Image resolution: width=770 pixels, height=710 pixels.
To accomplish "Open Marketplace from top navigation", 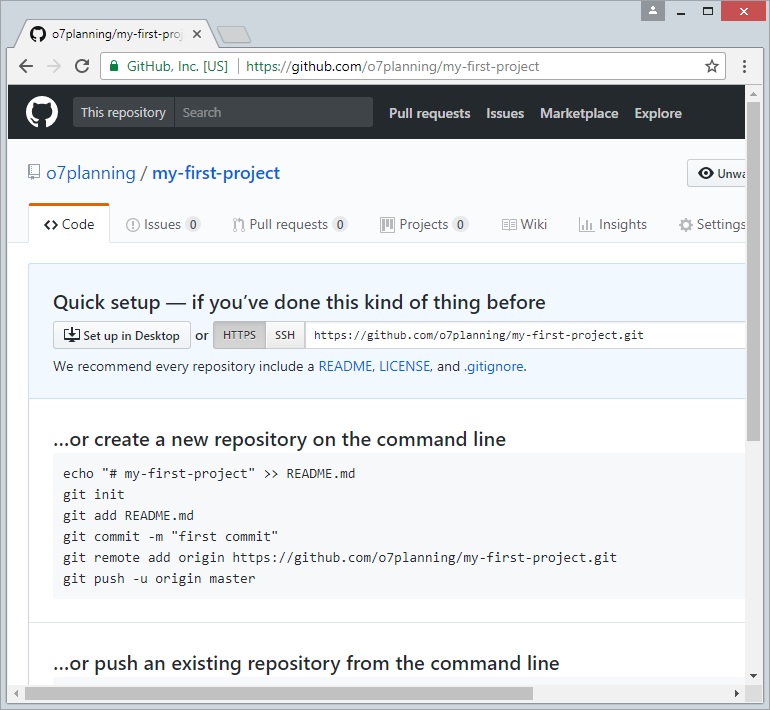I will 579,113.
